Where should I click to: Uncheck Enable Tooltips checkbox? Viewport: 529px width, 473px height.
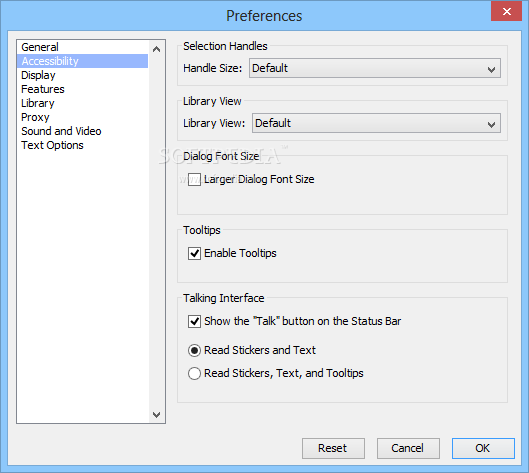pos(194,253)
